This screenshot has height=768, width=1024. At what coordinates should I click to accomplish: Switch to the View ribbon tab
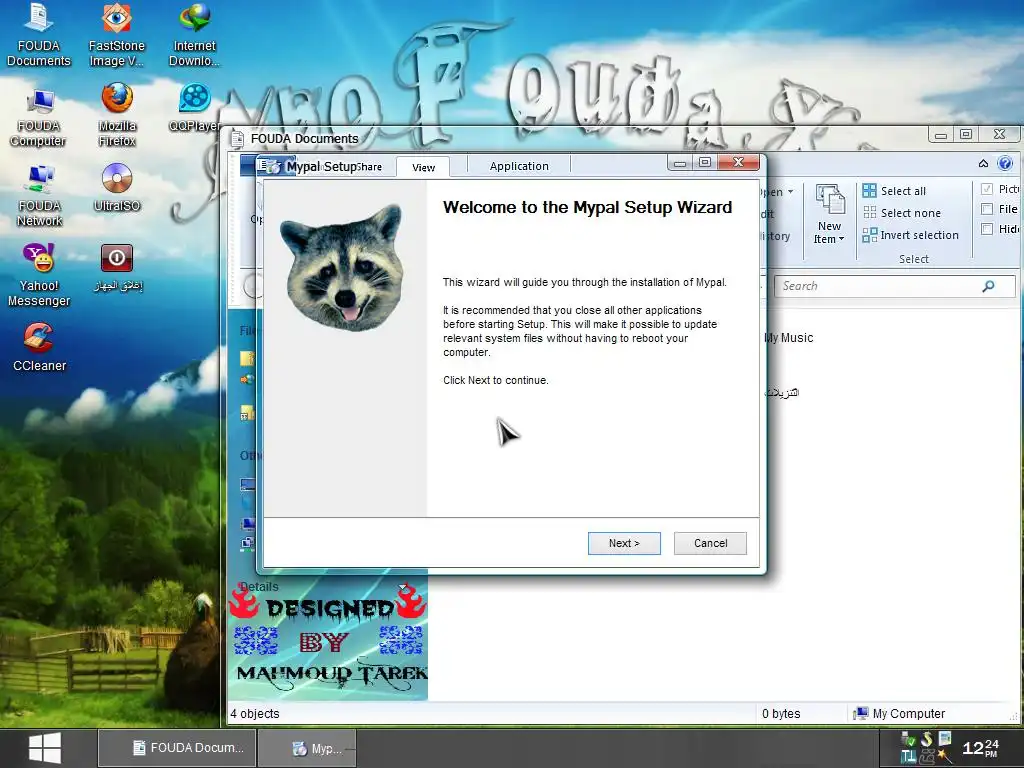pyautogui.click(x=423, y=167)
